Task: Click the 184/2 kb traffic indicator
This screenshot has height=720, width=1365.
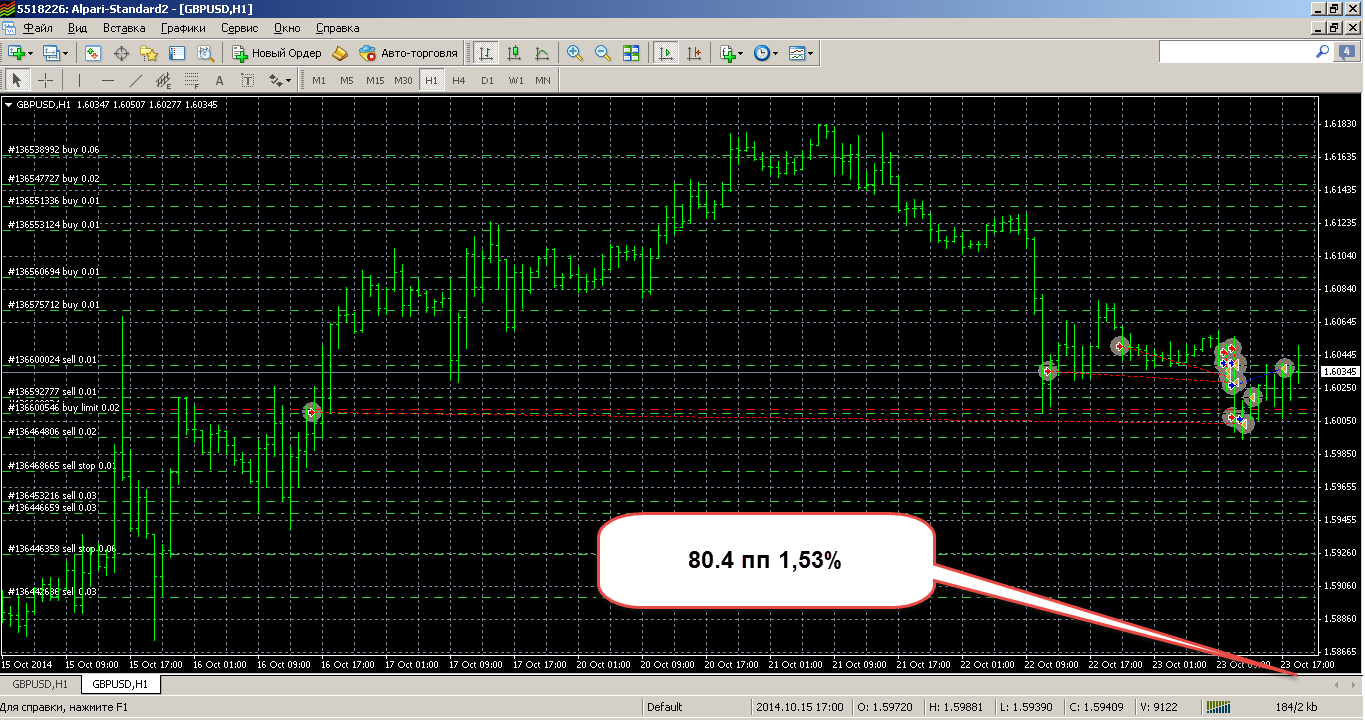Action: coord(1296,707)
